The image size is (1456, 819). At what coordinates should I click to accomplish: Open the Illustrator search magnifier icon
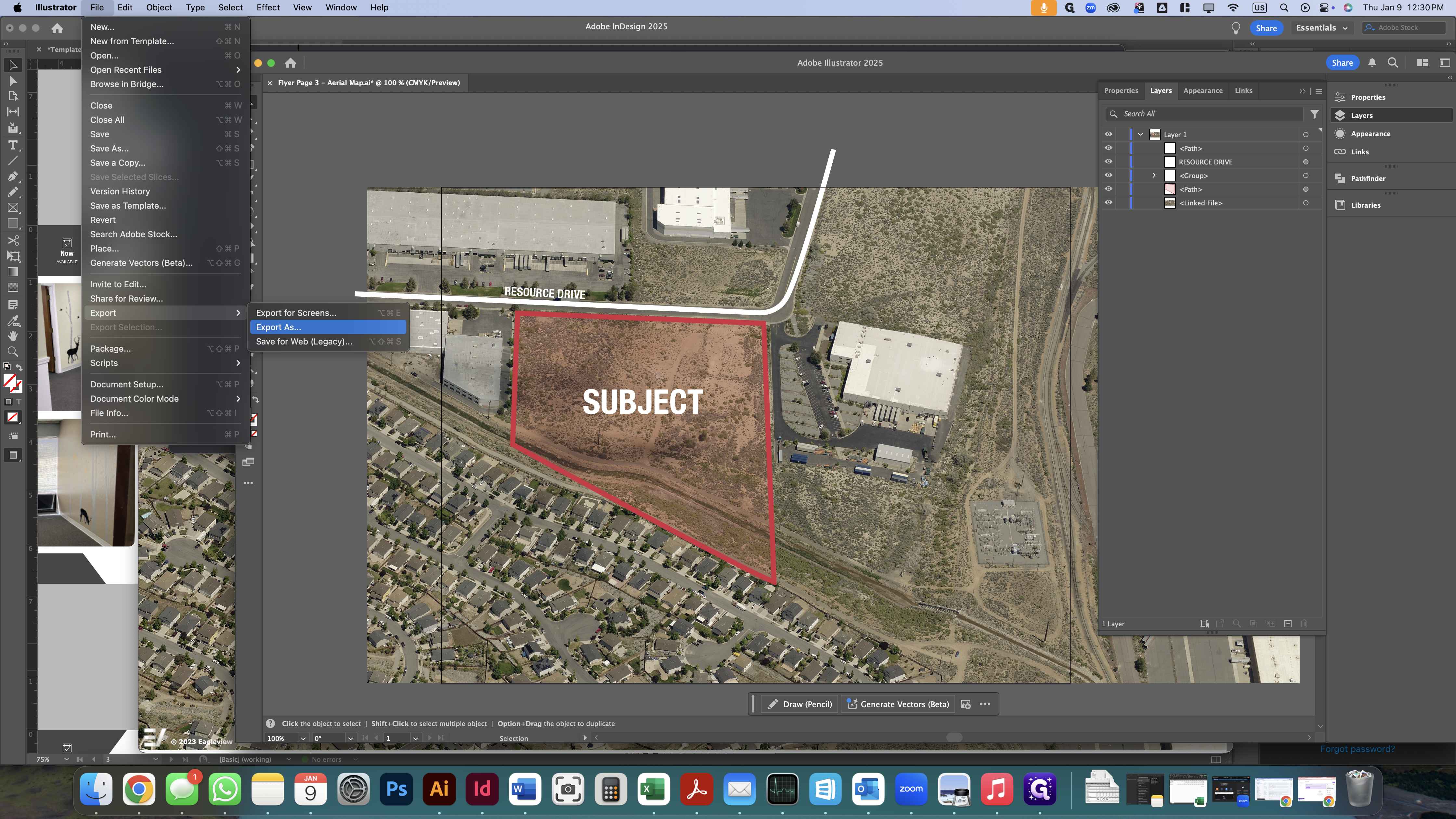pos(1393,63)
